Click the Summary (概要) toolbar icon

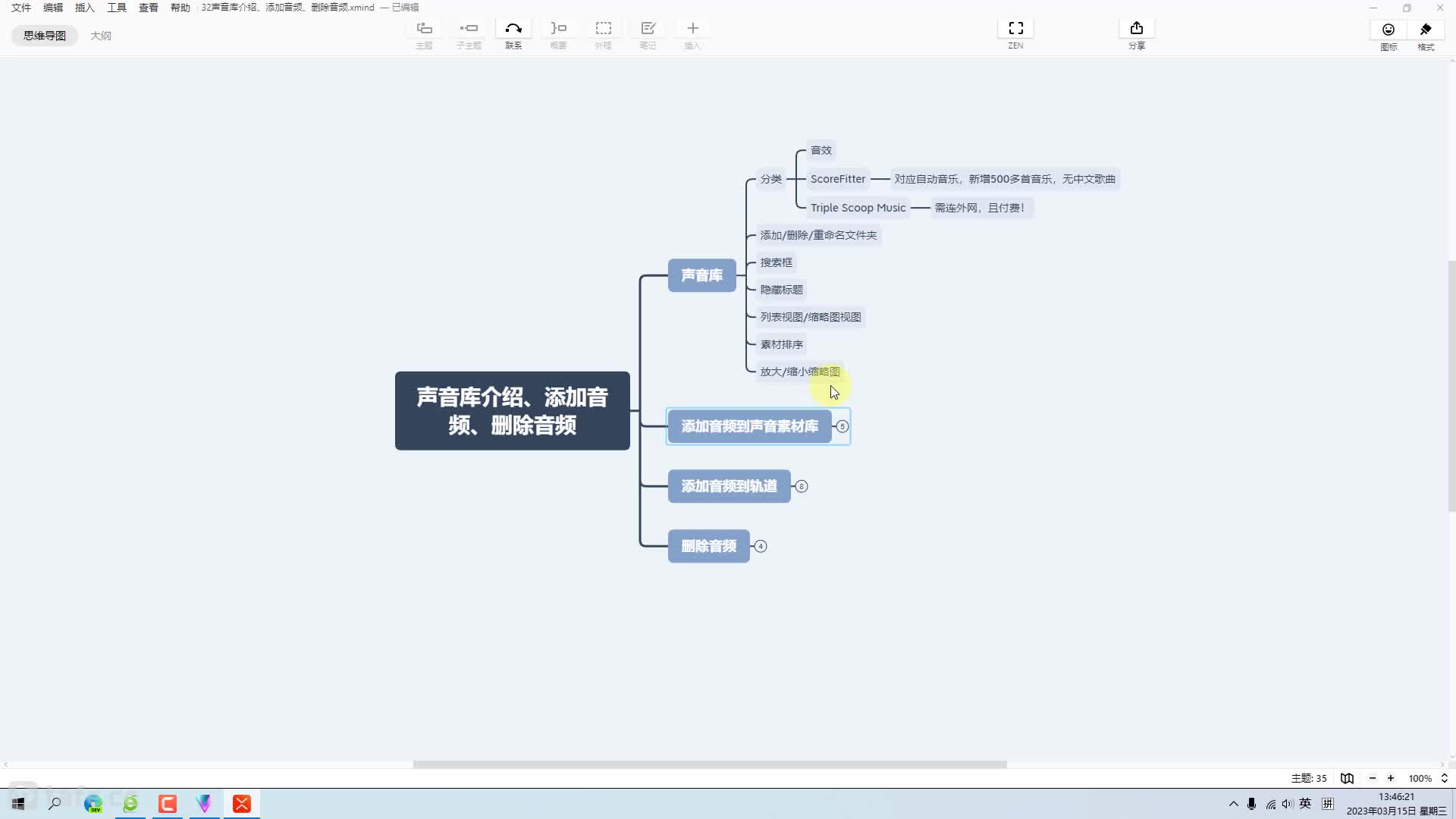coord(558,29)
